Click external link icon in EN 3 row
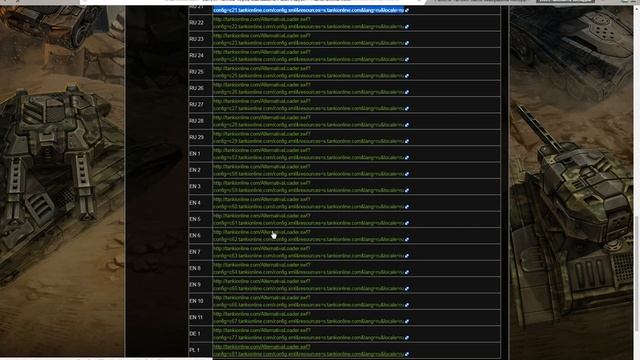640x360 pixels. click(x=407, y=190)
